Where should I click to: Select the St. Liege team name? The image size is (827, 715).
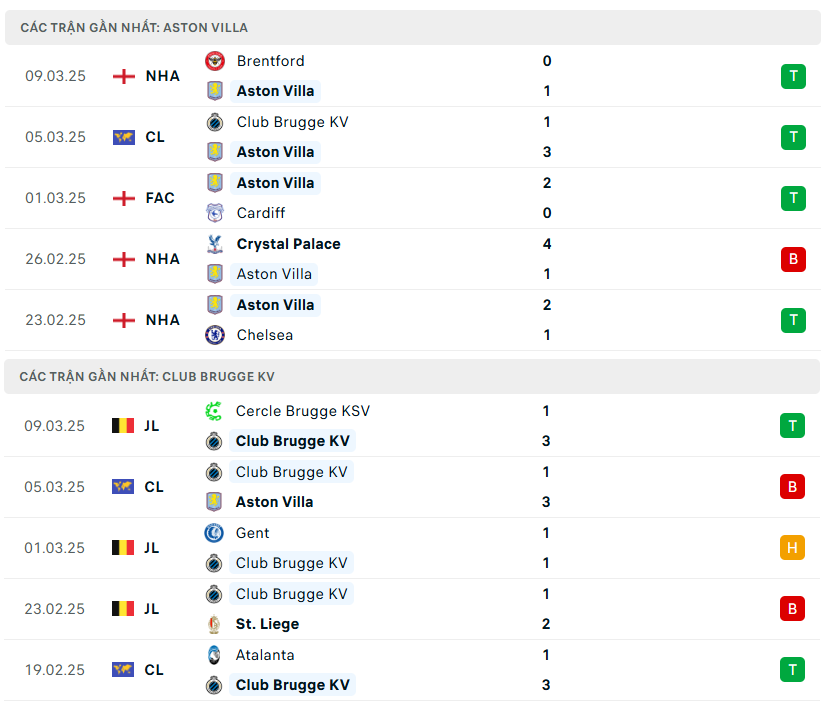[267, 624]
